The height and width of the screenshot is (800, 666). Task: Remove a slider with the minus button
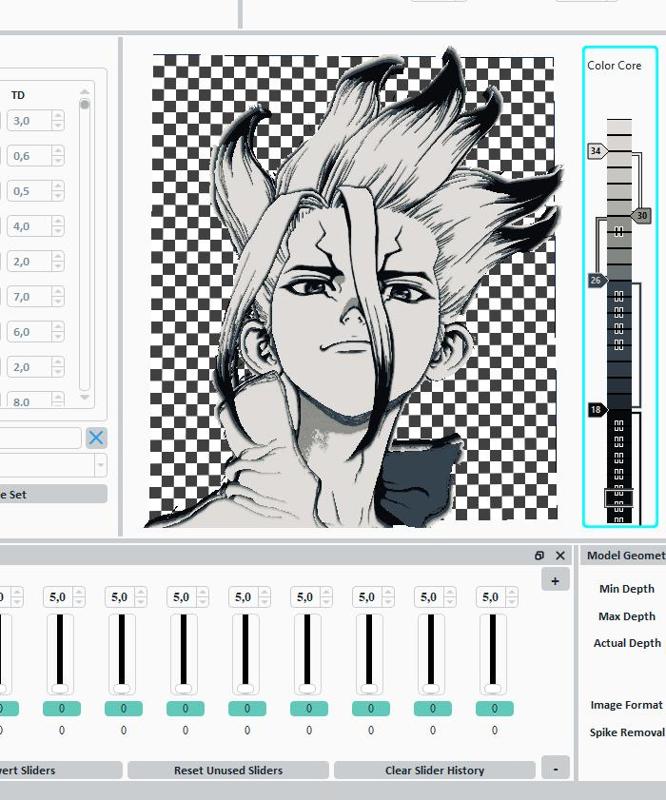[555, 769]
